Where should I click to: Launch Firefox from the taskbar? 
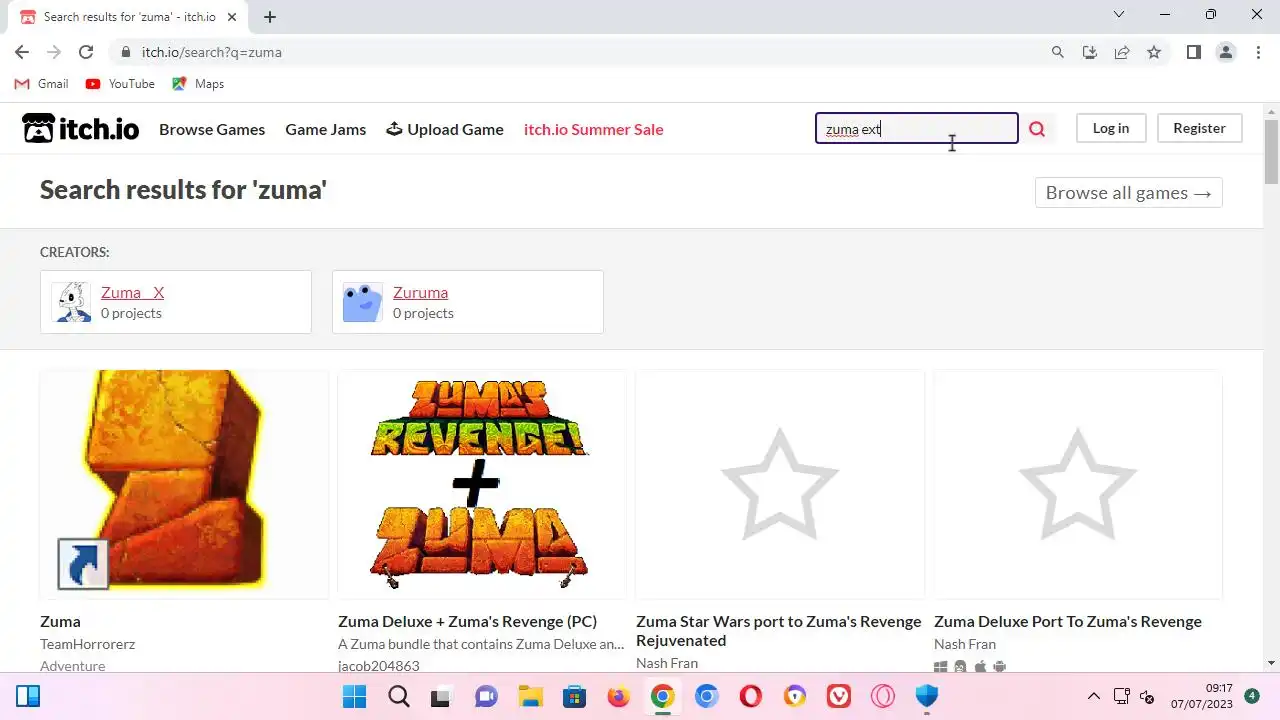[618, 696]
